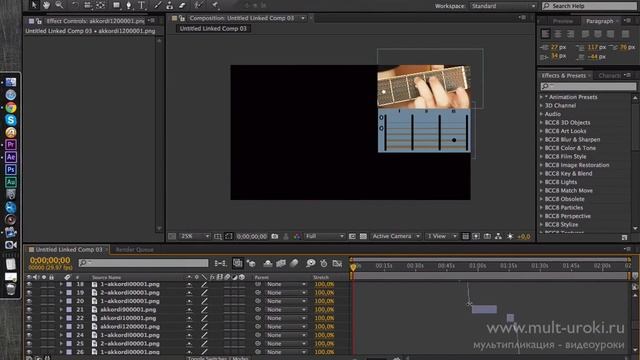
Task: Expand layer 20 properties triangle
Action: [61, 301]
